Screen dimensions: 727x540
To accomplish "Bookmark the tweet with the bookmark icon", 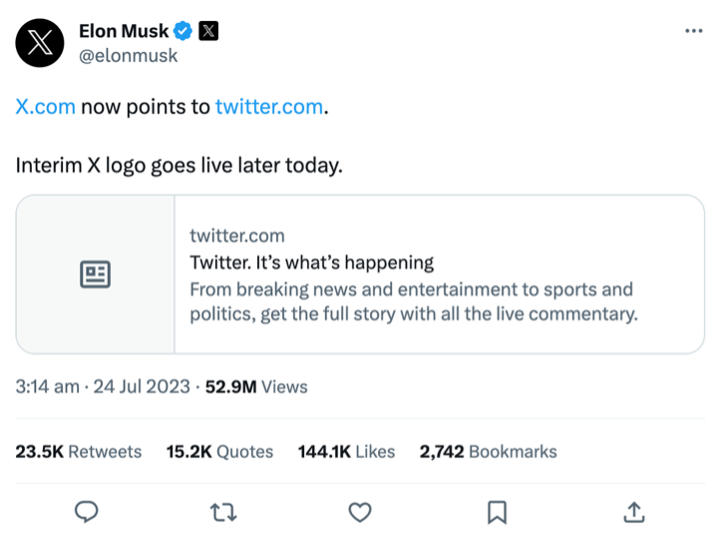I will (x=497, y=512).
